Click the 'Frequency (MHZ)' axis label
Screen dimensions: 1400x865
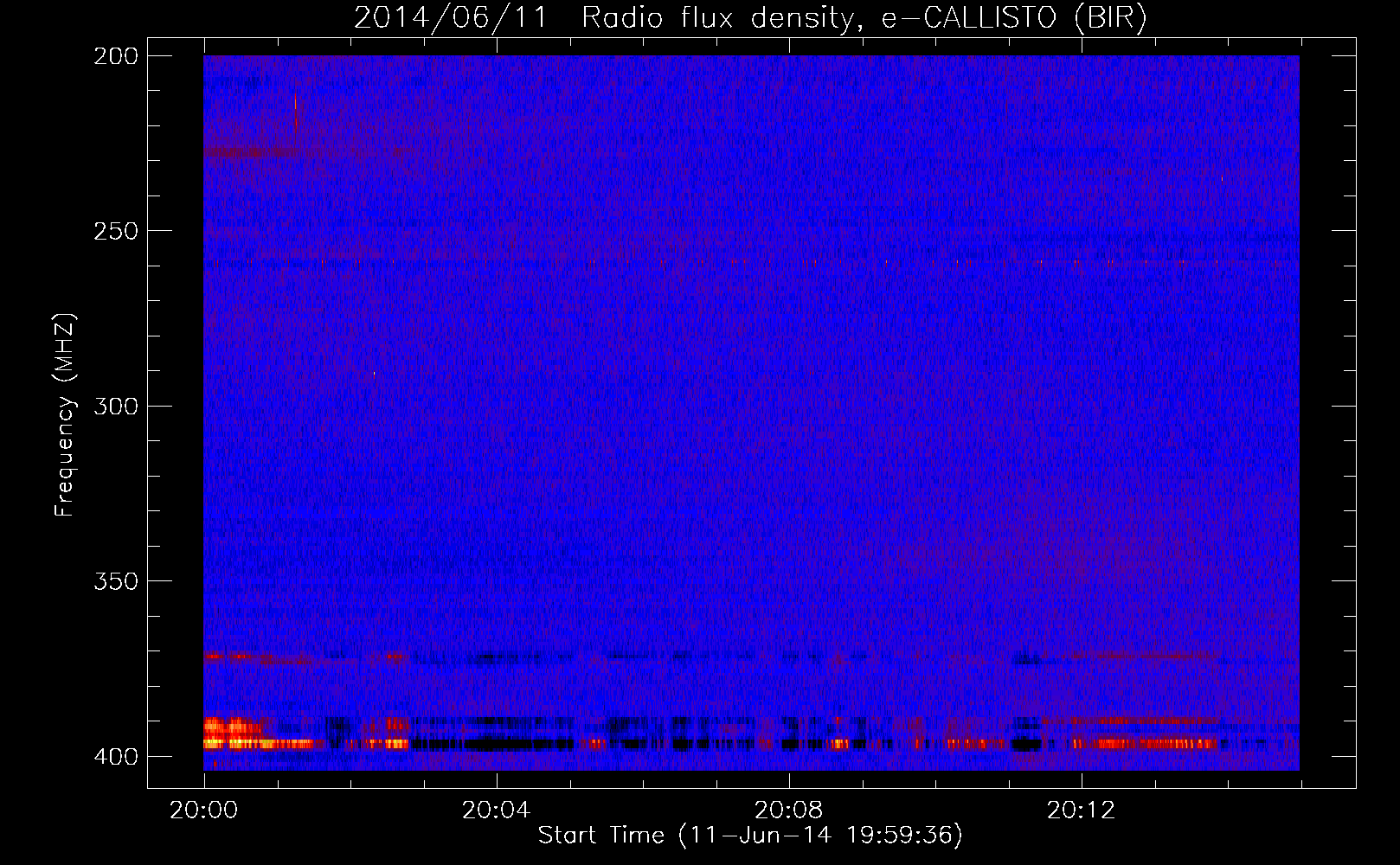coord(65,414)
